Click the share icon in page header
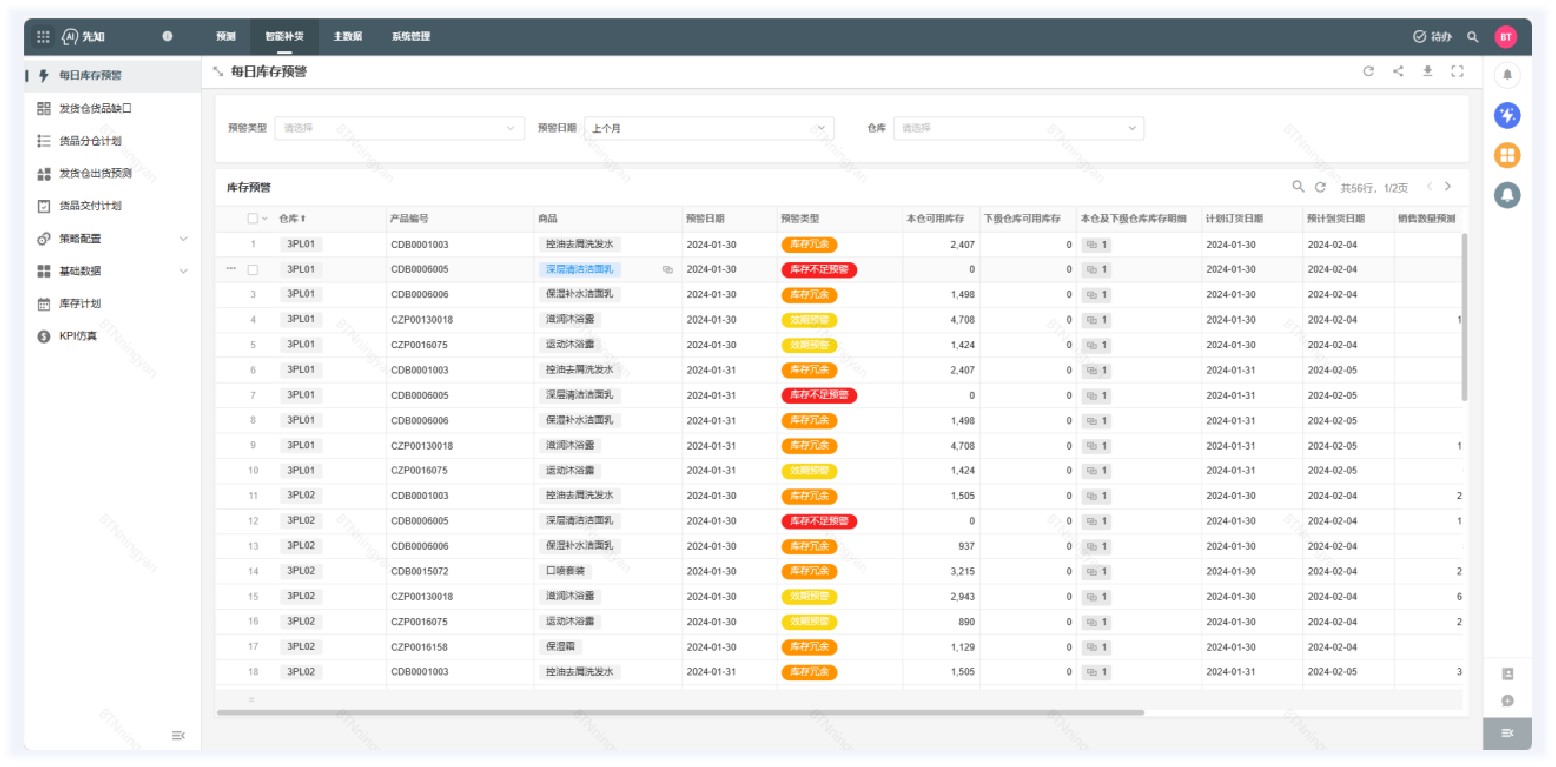1556x767 pixels. click(1398, 71)
